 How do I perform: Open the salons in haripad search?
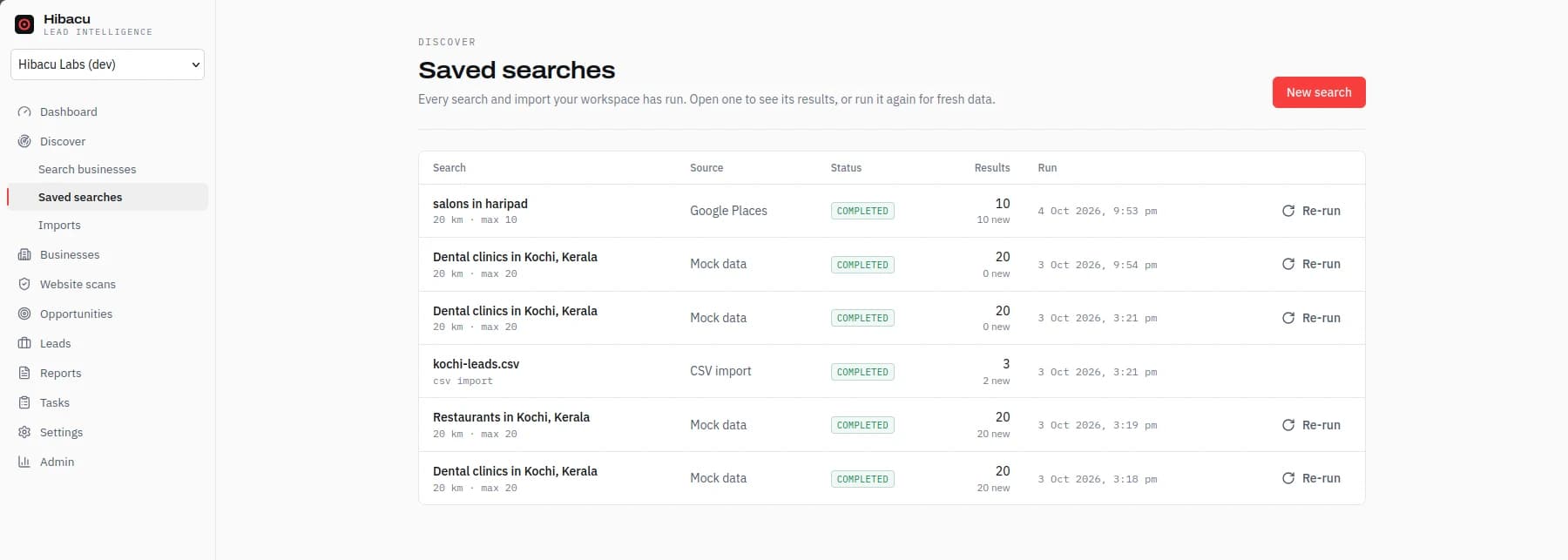click(480, 204)
